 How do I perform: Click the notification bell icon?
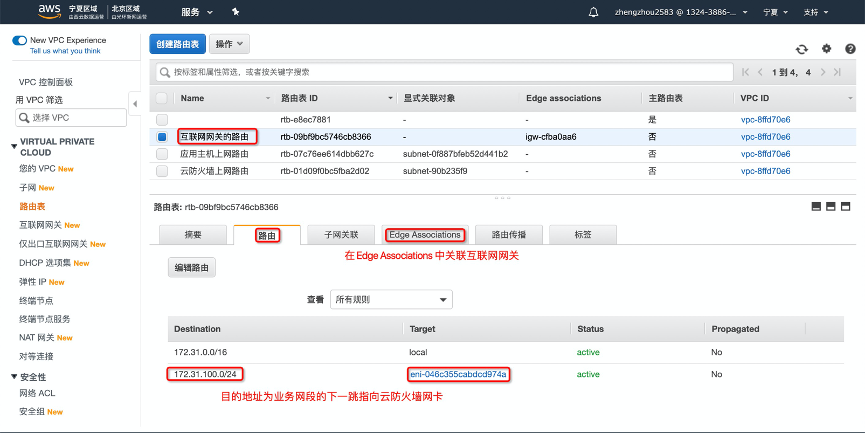594,12
